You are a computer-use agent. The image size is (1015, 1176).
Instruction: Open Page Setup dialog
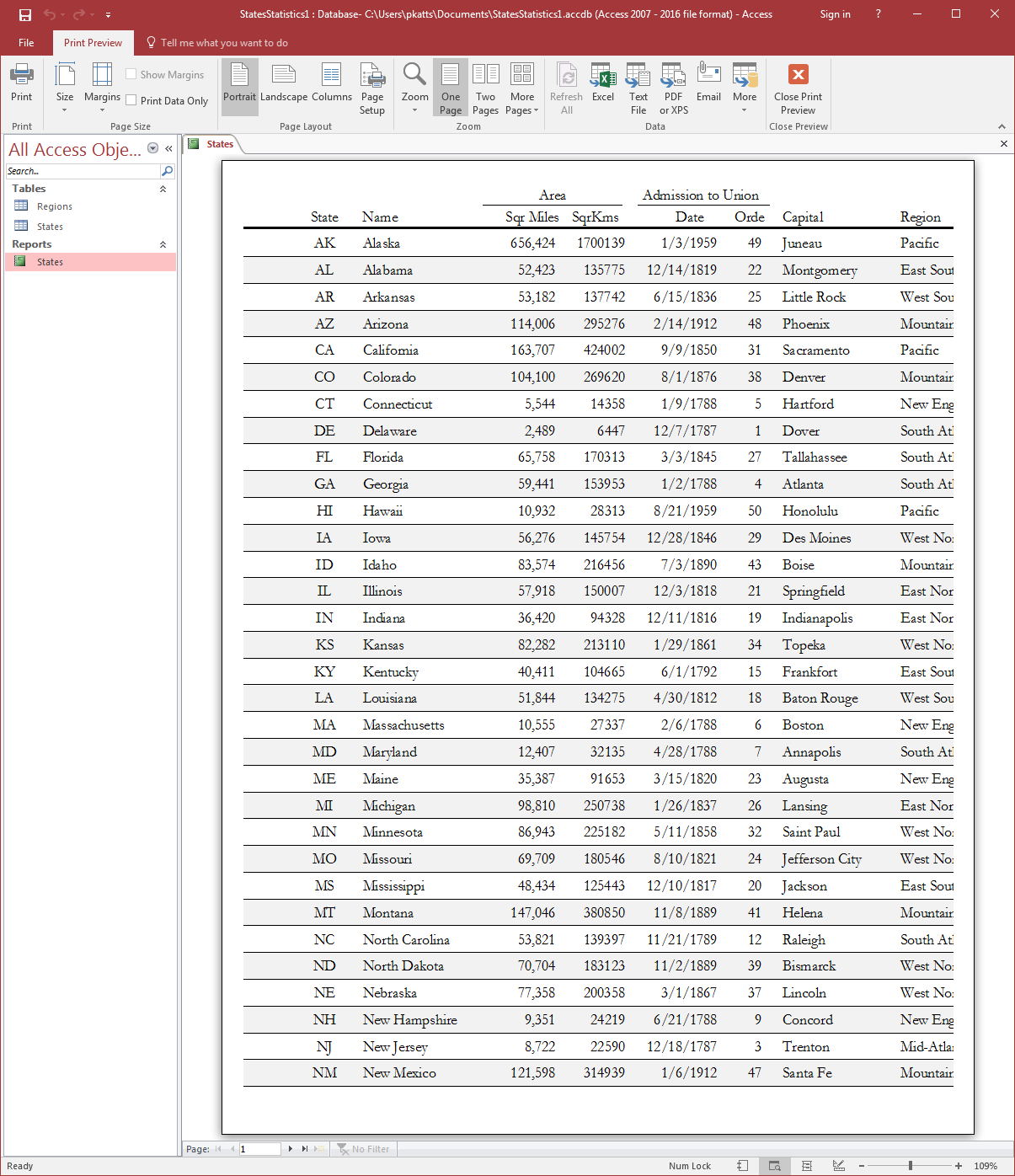click(x=372, y=88)
